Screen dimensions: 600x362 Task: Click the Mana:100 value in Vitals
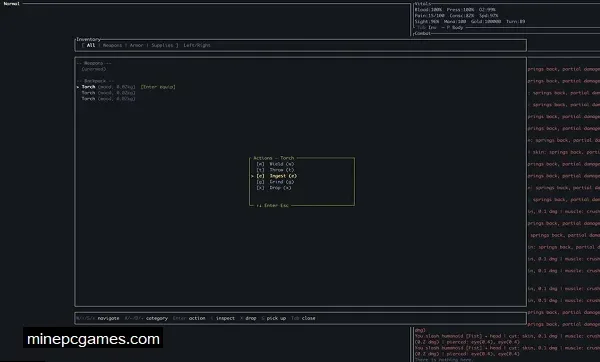(x=455, y=21)
